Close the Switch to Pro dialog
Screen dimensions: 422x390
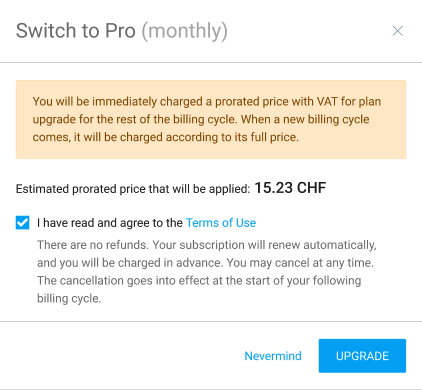click(397, 31)
